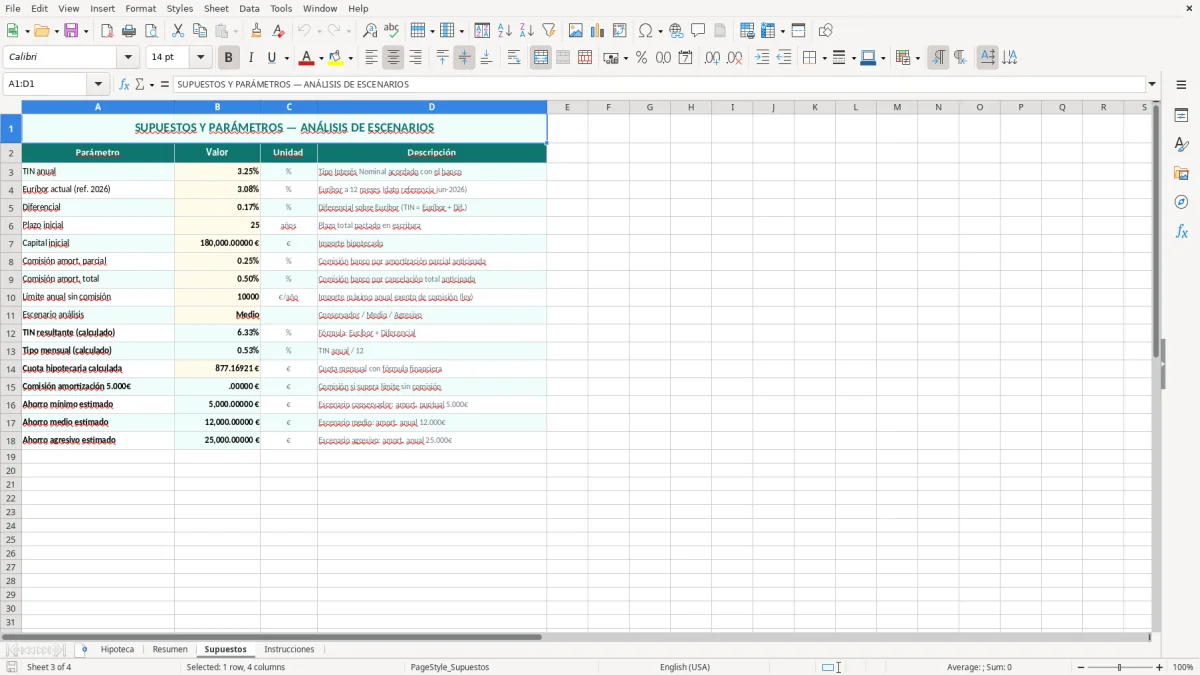Click the Copy icon

point(200,31)
